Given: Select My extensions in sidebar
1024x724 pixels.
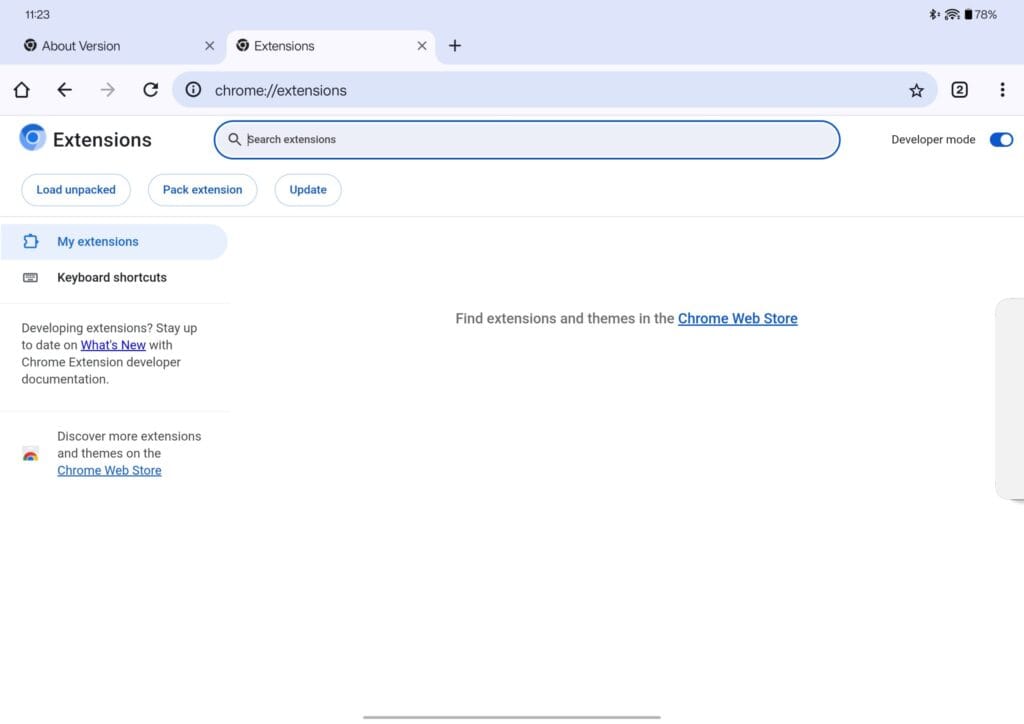Looking at the screenshot, I should point(114,242).
